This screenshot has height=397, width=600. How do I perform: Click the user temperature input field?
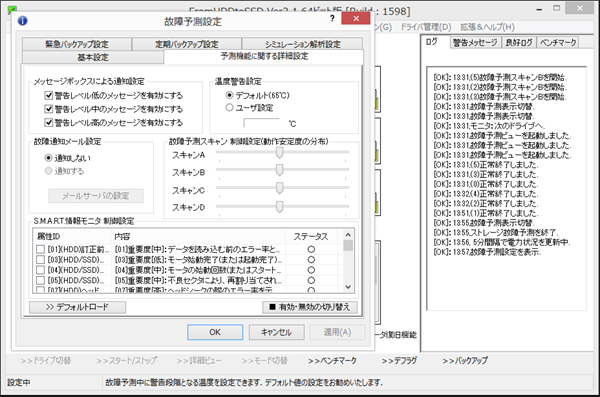click(262, 123)
